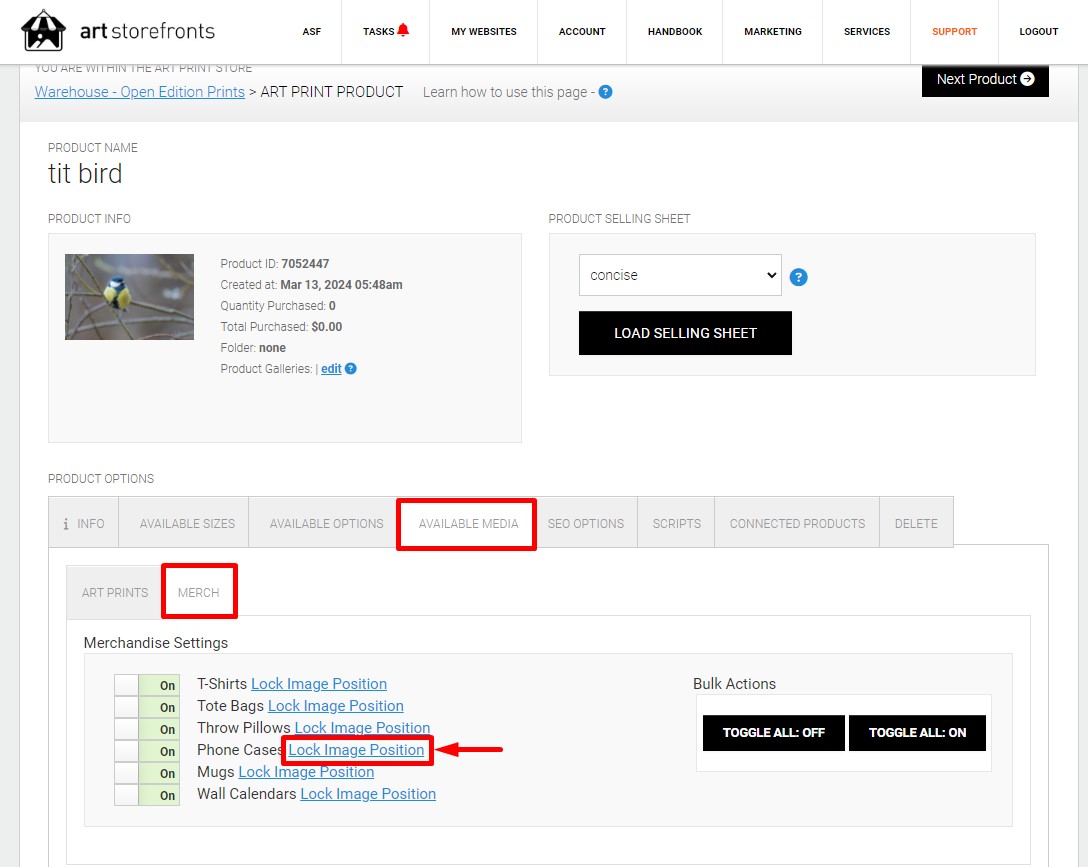Toggle the Wall Calendars switch off
The image size is (1088, 867).
tap(147, 795)
